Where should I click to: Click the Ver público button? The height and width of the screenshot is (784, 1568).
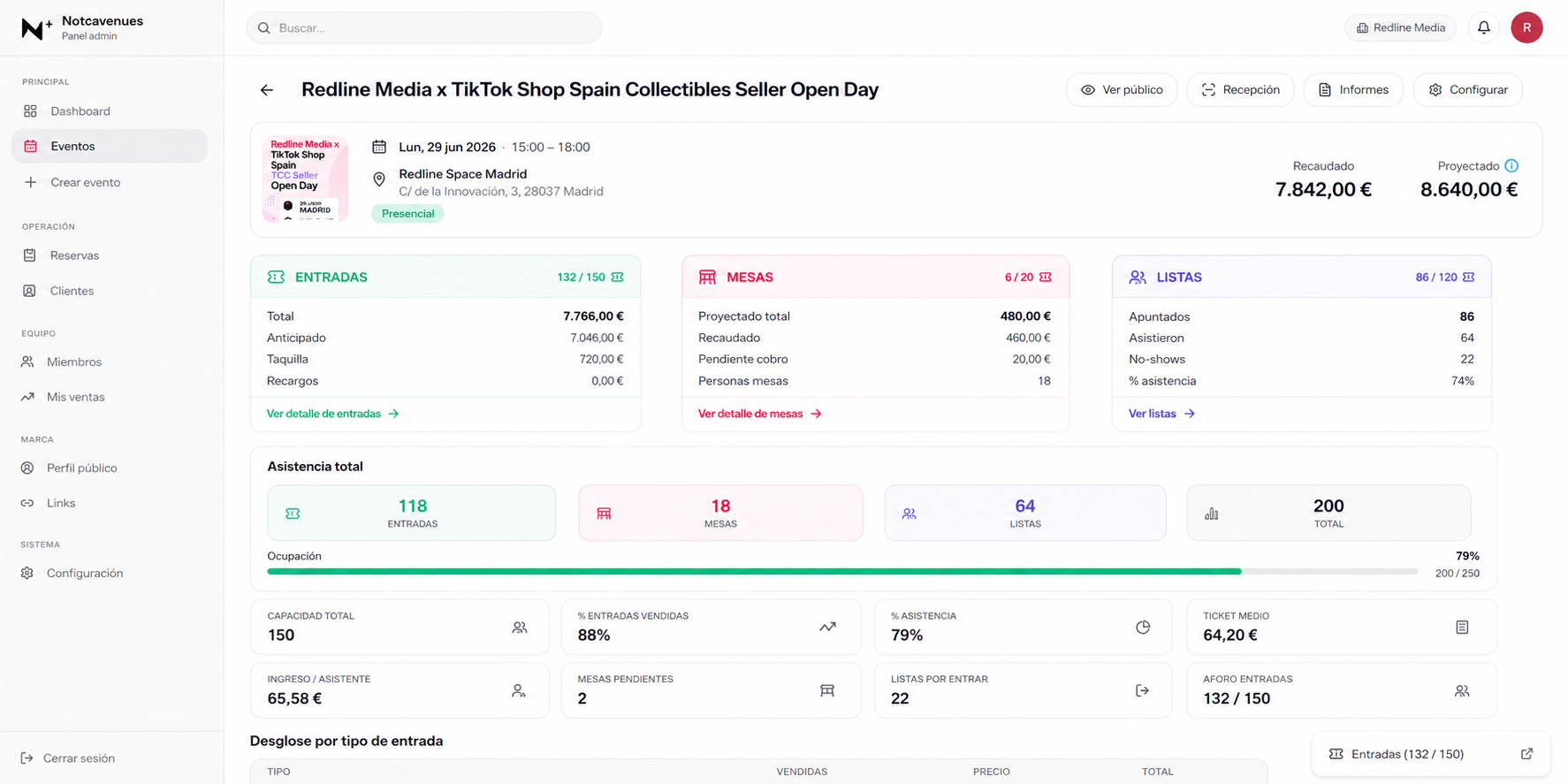1122,90
